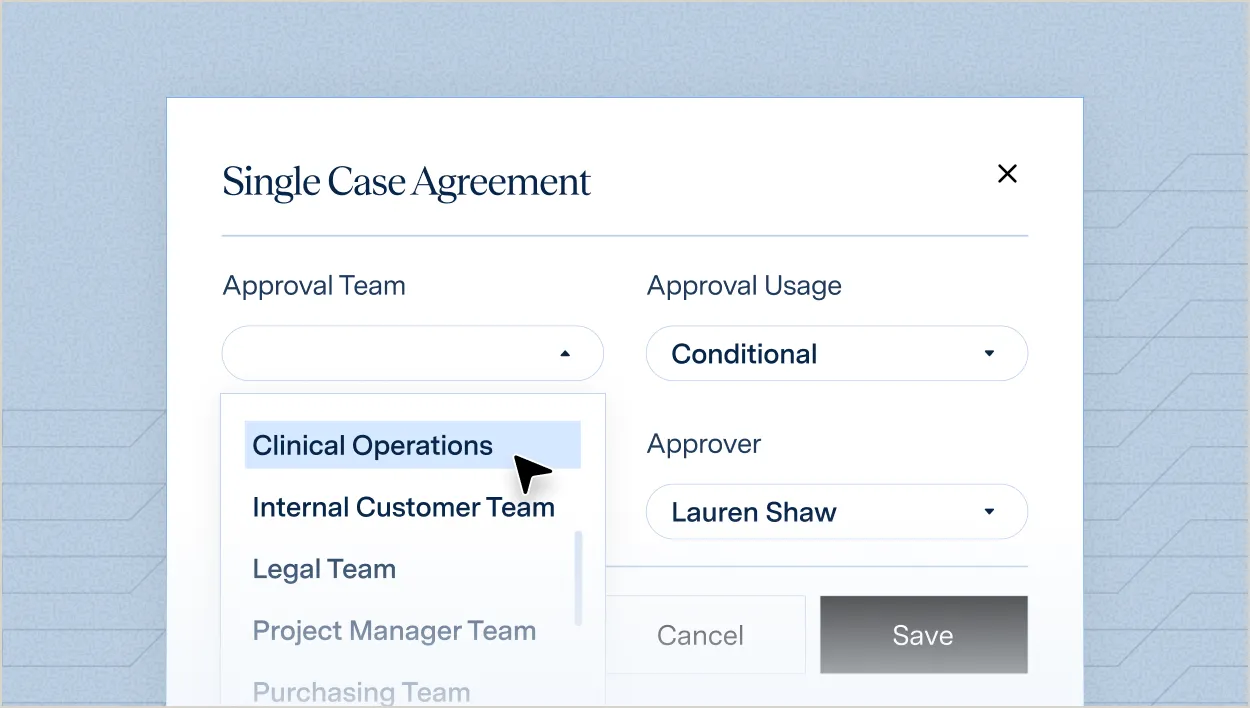Open the Approver Lauren Shaw dropdown
Viewport: 1250px width, 708px height.
click(x=837, y=512)
